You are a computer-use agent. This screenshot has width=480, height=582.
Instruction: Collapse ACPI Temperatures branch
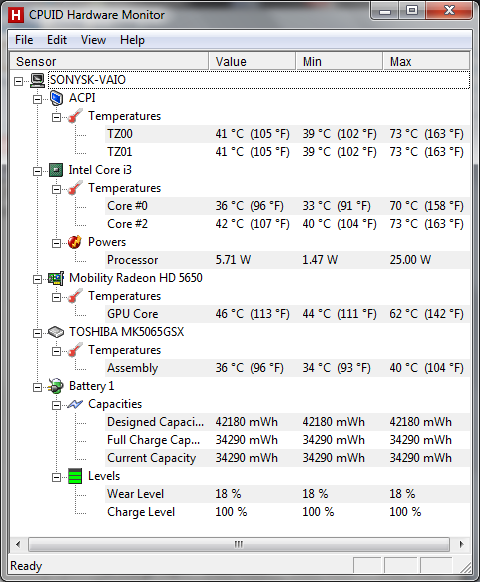[x=56, y=117]
